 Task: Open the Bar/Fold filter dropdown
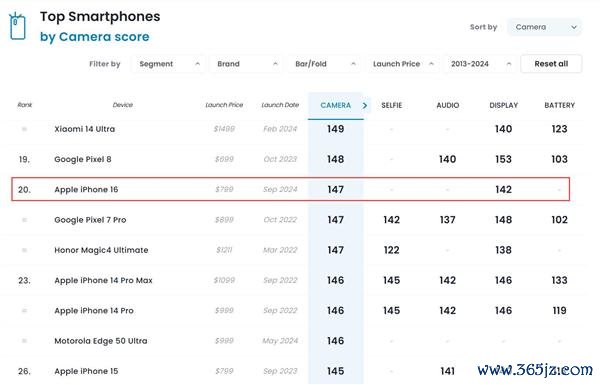click(324, 64)
